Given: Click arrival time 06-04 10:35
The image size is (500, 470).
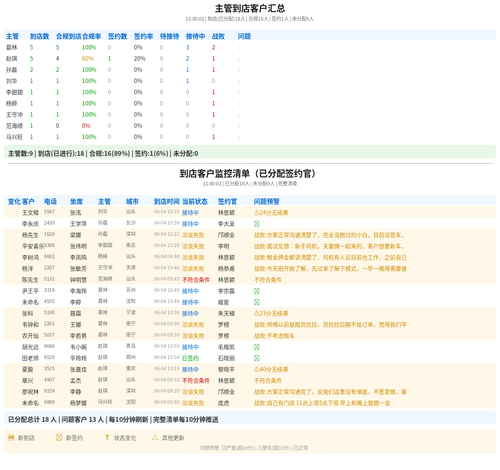Looking at the screenshot, I should pos(167,212).
